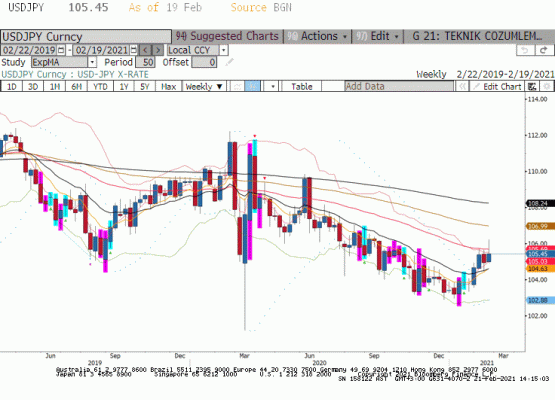
Task: Click the Period field showing 50
Action: point(145,62)
